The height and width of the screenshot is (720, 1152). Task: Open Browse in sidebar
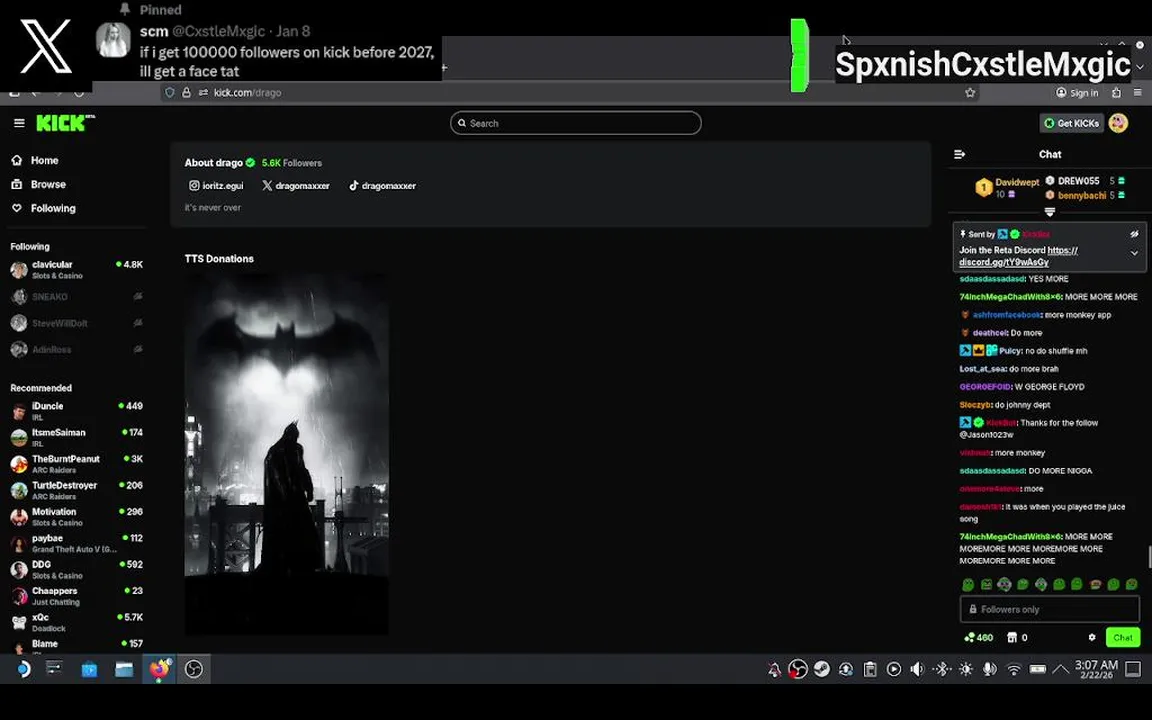(x=38, y=184)
